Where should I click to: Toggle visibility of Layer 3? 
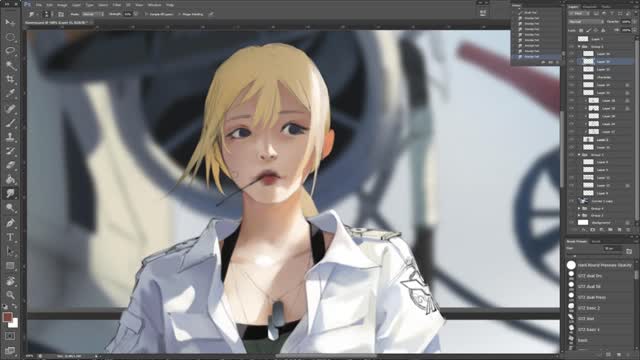(x=571, y=140)
